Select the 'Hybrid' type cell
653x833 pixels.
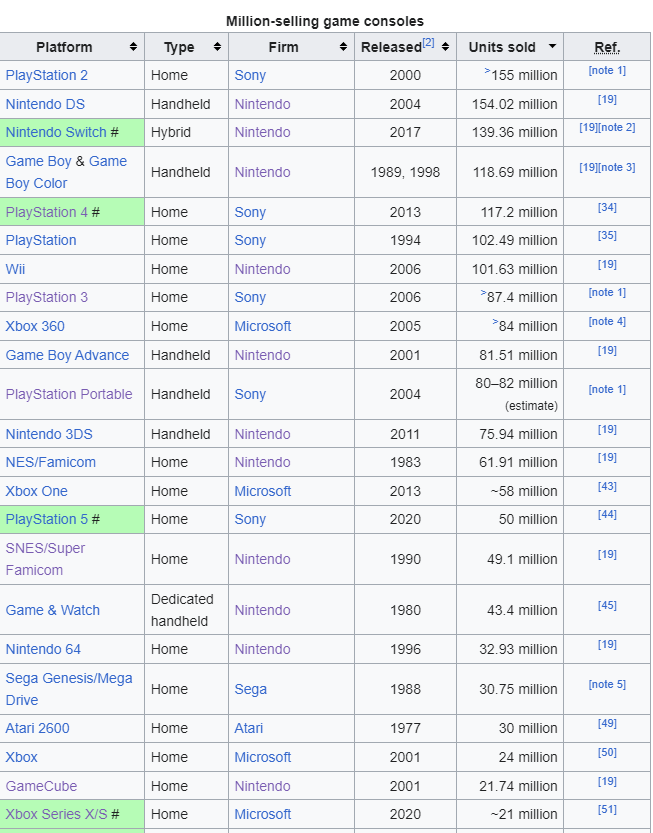186,132
